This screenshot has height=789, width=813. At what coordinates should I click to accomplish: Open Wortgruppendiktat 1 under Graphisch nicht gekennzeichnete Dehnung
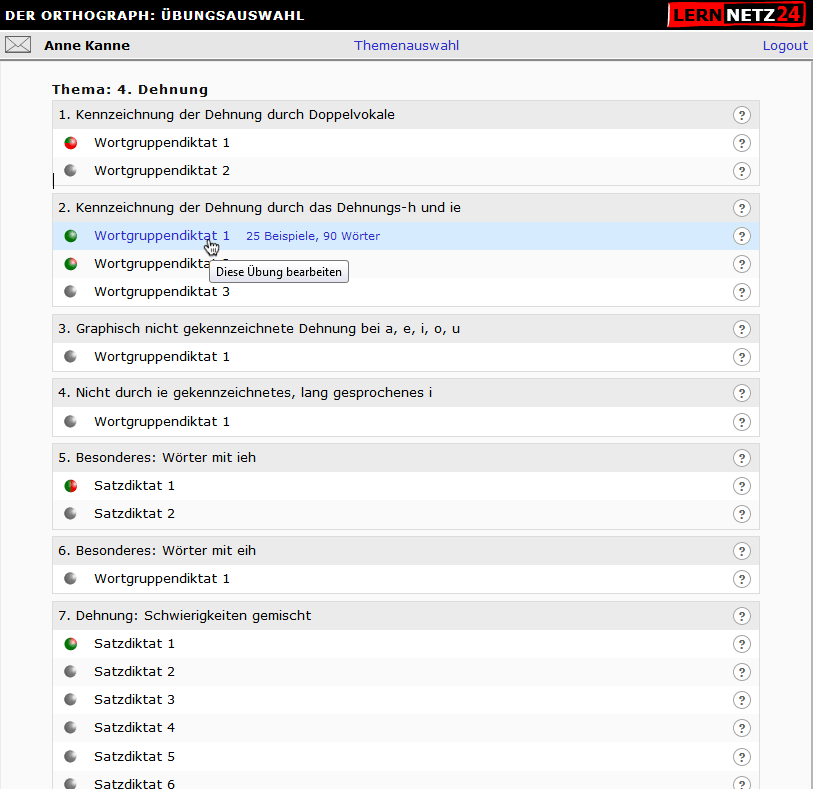coord(162,357)
